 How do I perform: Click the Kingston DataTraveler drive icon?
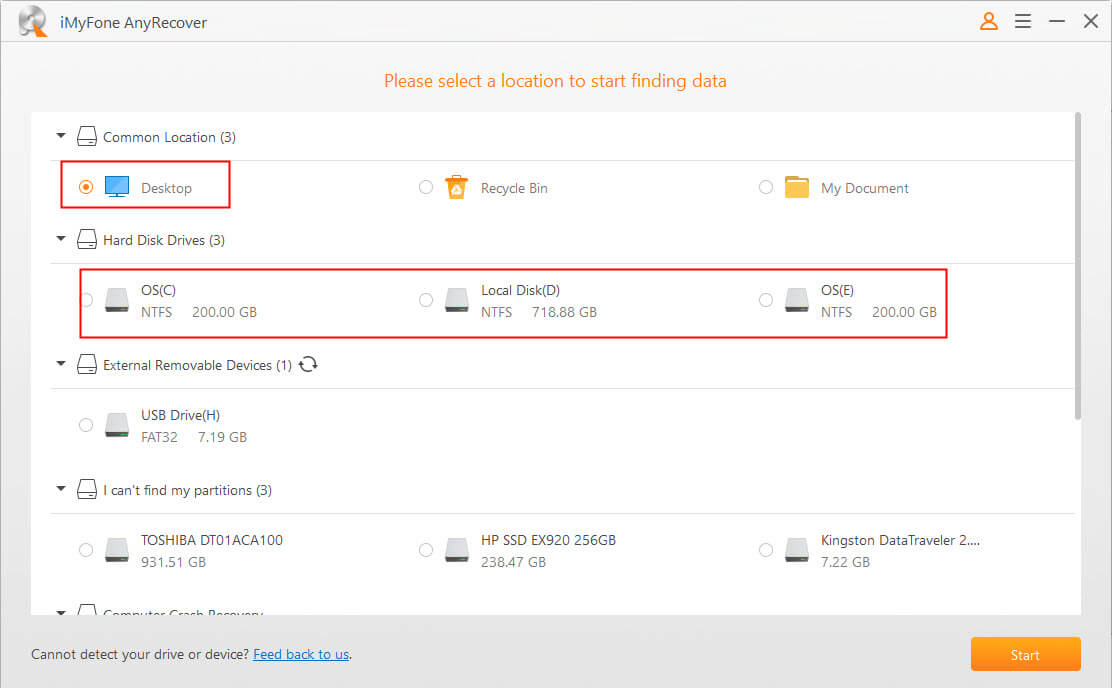point(797,550)
